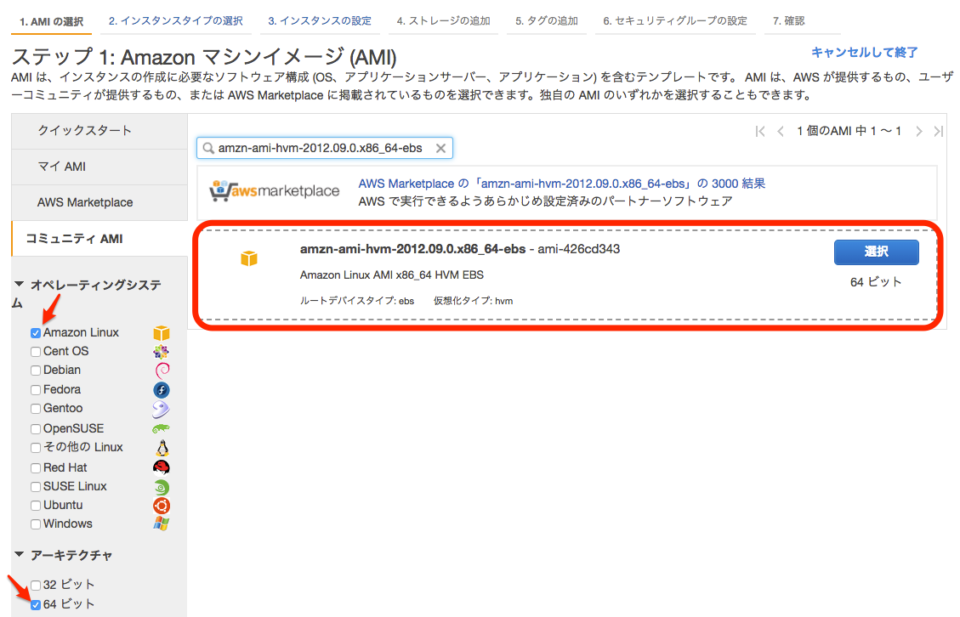Check the 32 ビット architecture checkbox
This screenshot has height=617, width=960.
click(x=36, y=585)
